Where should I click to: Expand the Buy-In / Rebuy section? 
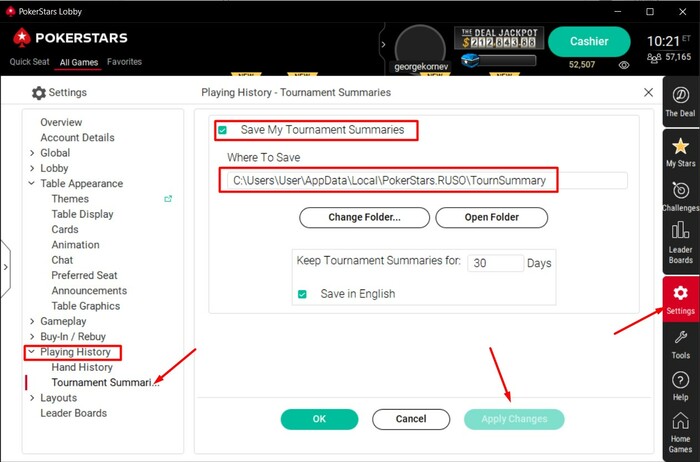point(32,337)
